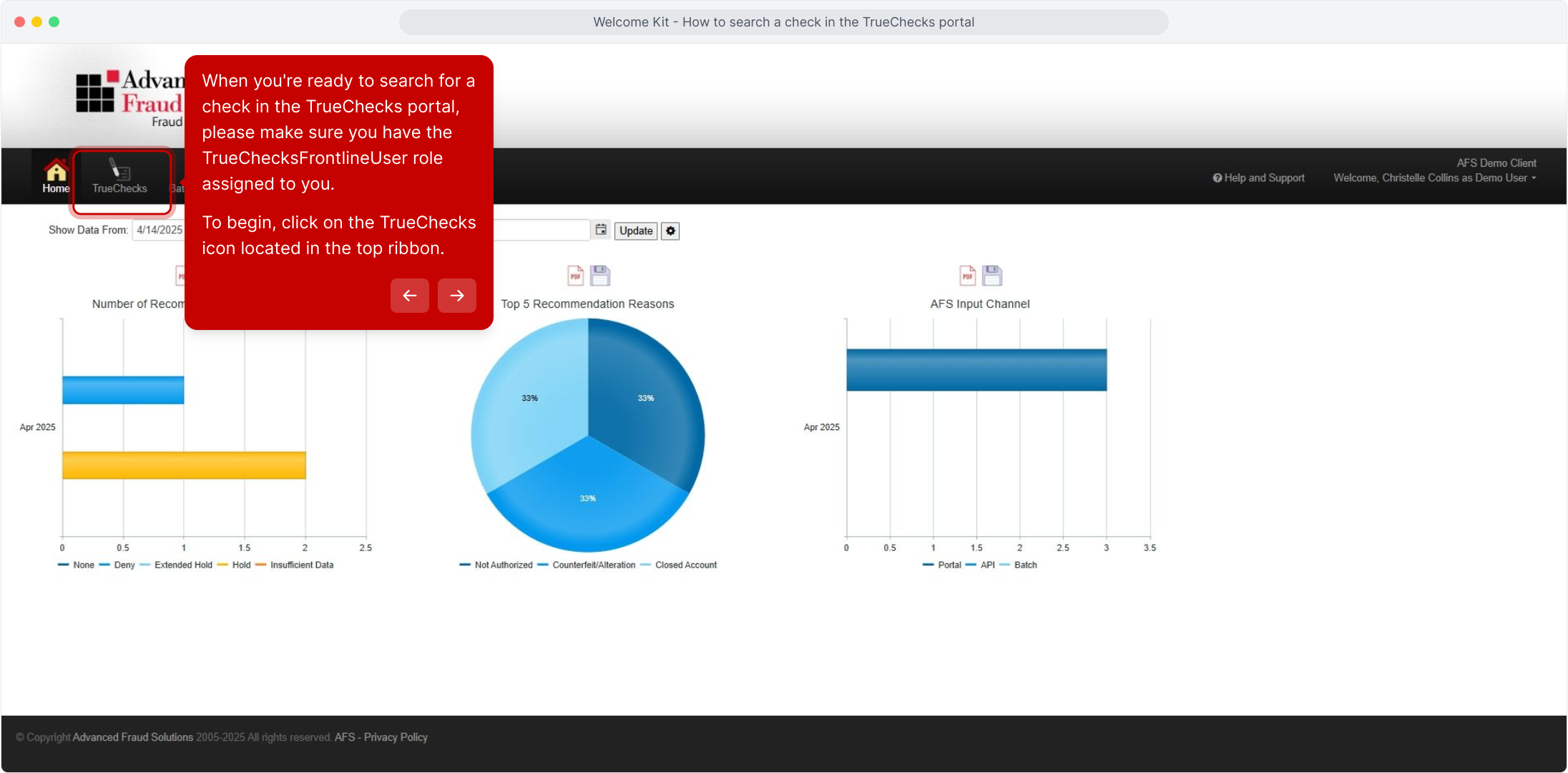Click the blue Deny bar in chart
Viewport: 1568px width, 773px height.
coord(123,390)
